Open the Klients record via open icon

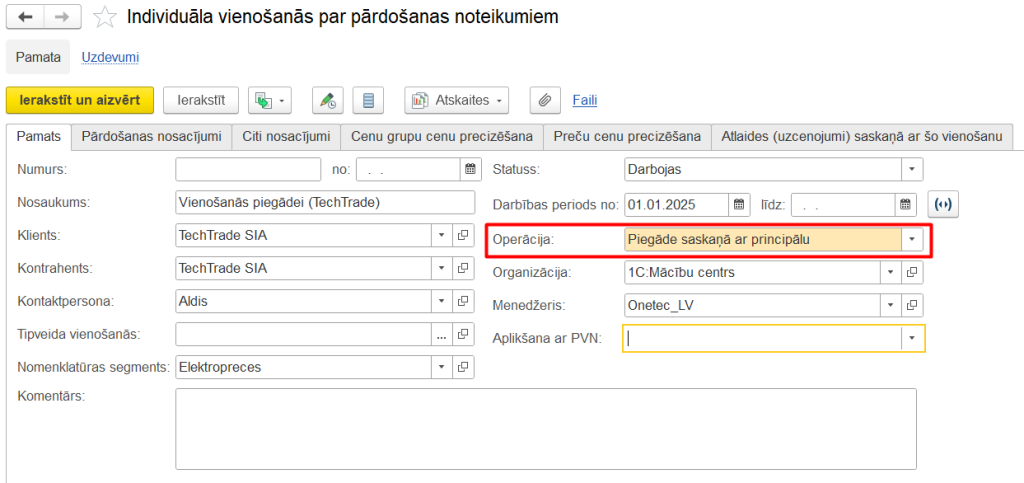(463, 236)
